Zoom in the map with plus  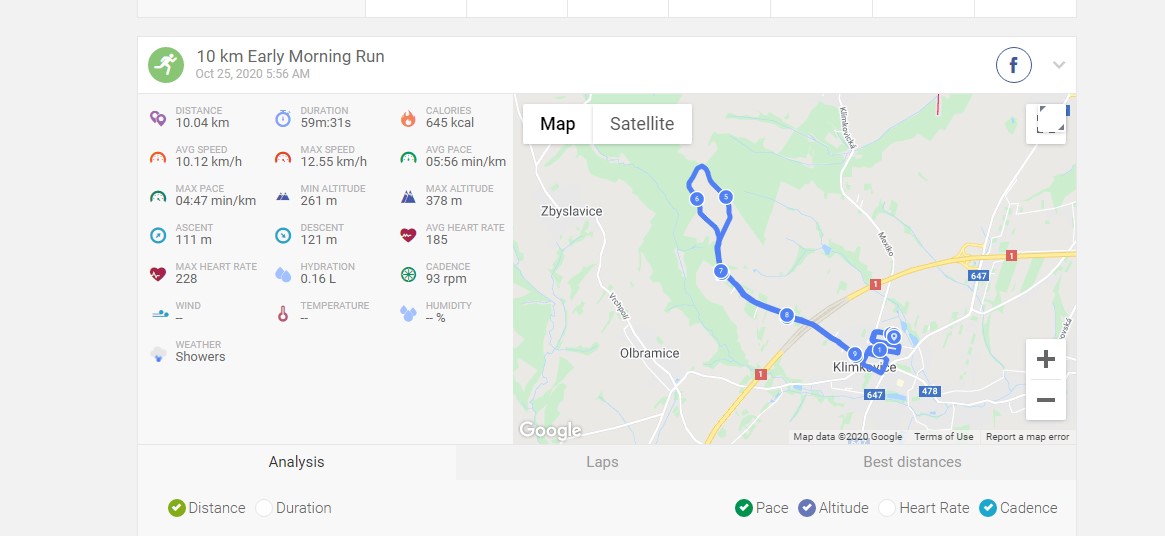pyautogui.click(x=1046, y=360)
